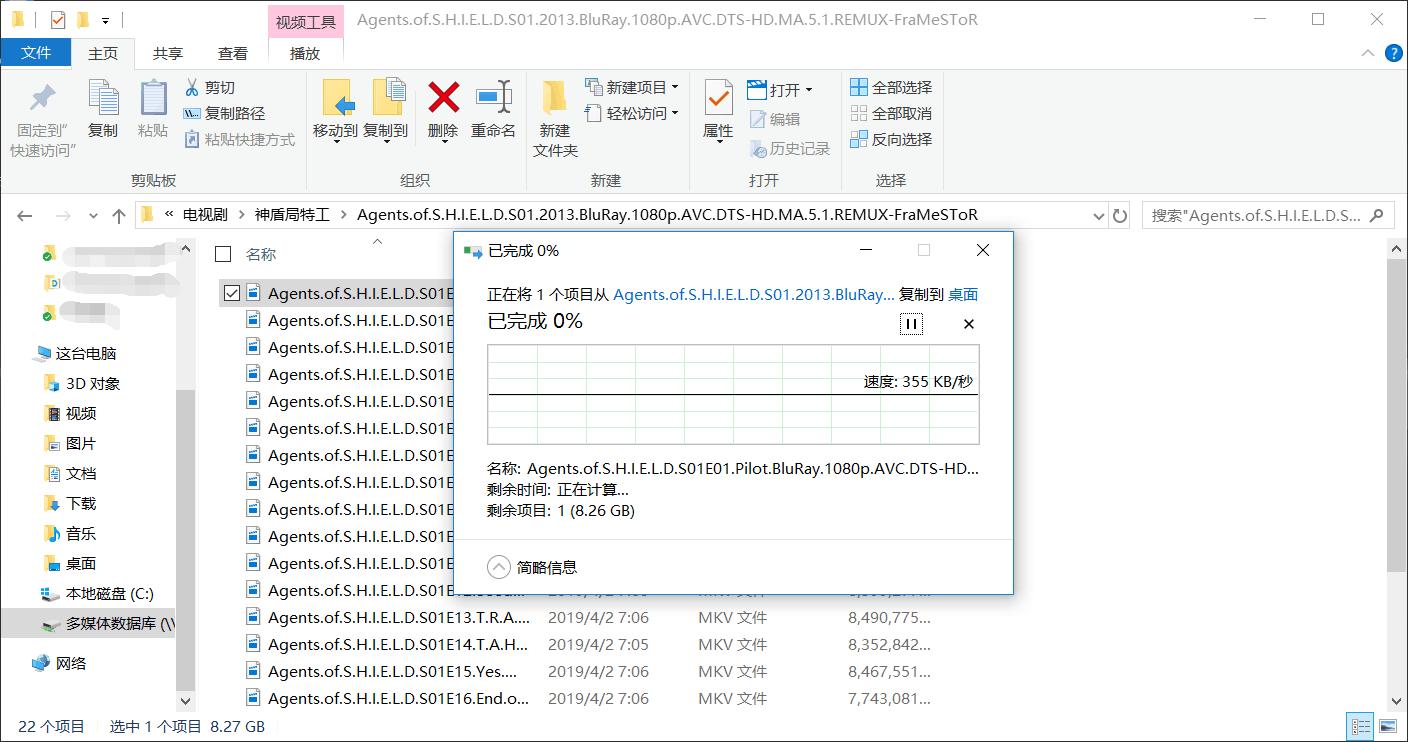
Task: Switch to the 查看 ribbon tab
Action: (x=232, y=53)
